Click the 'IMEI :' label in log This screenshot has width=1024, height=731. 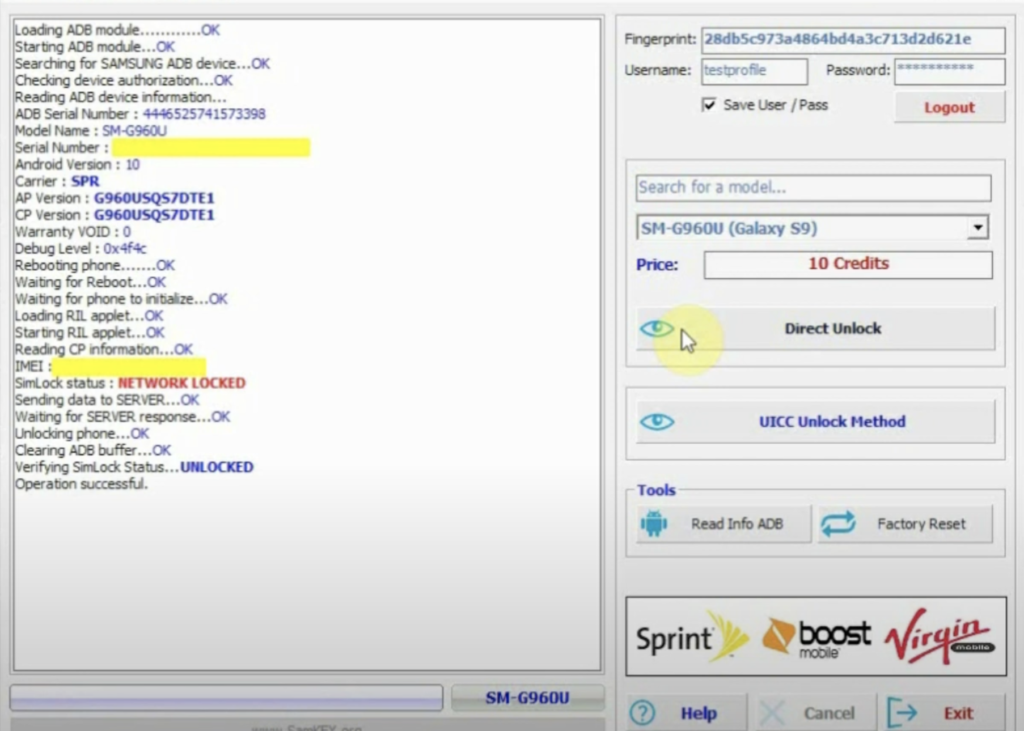[33, 366]
